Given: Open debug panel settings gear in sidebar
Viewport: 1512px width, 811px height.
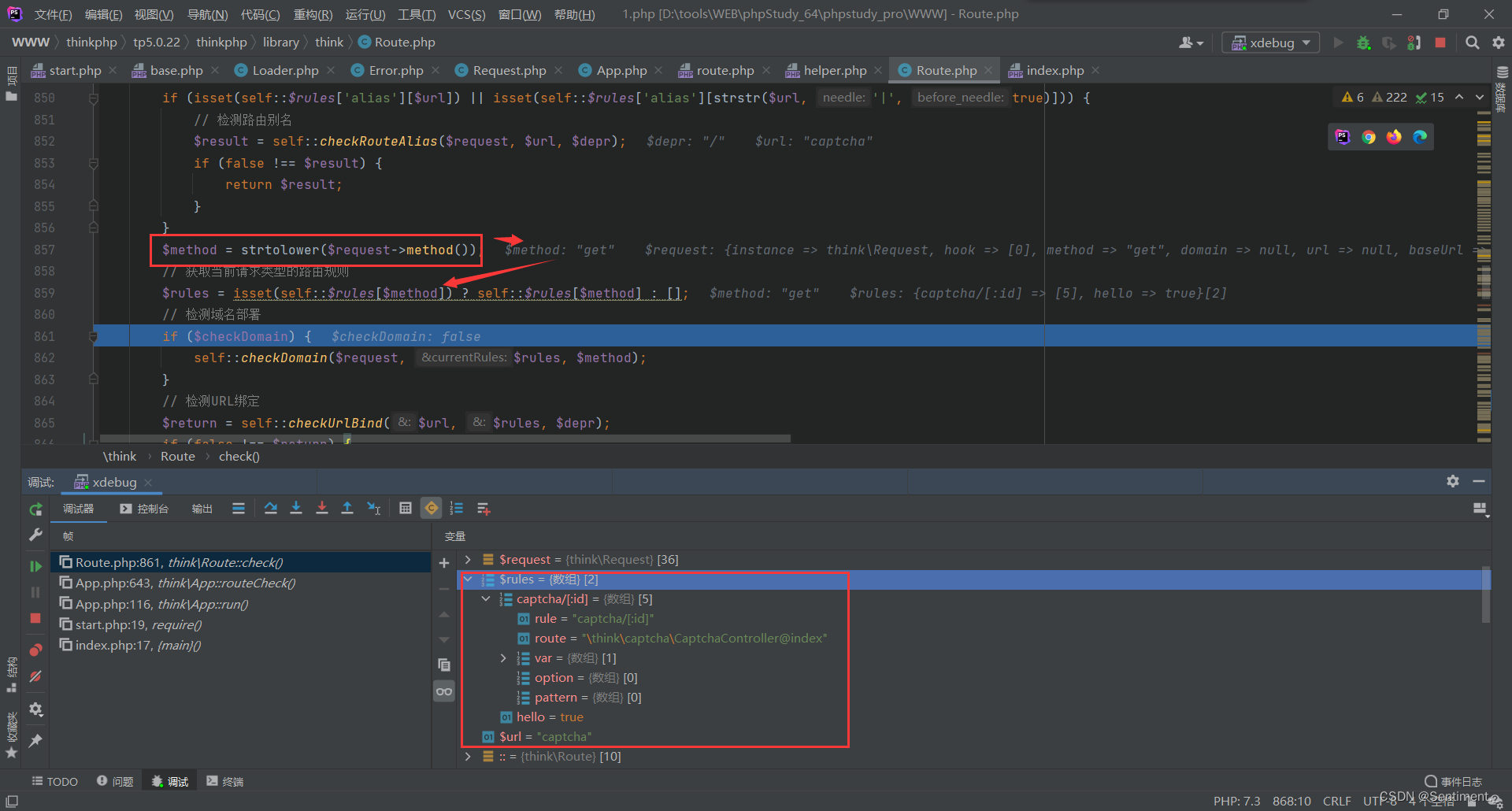Looking at the screenshot, I should 35,709.
